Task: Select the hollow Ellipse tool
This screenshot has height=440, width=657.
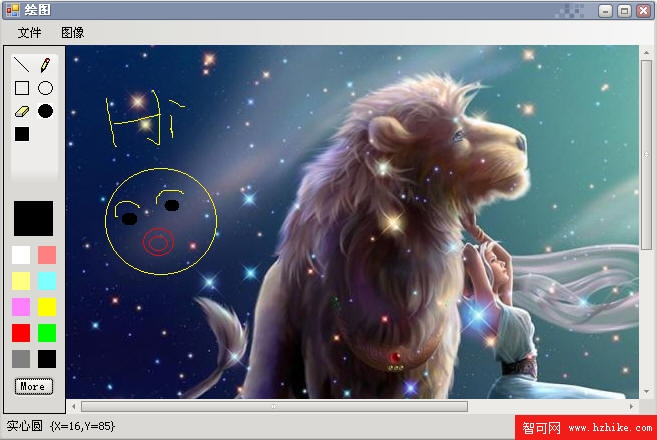Action: 45,88
